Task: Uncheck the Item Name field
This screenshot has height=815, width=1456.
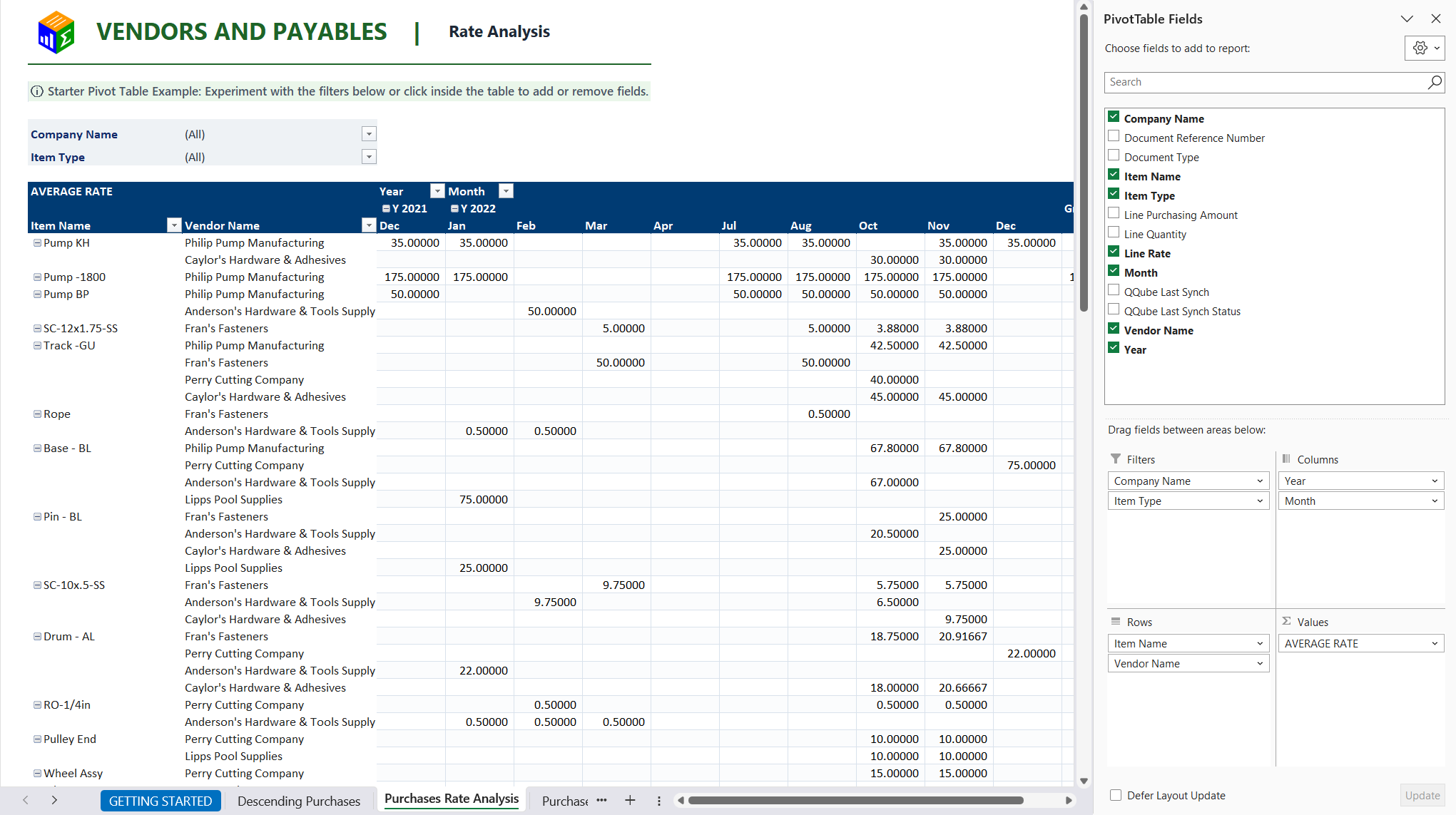Action: coord(1114,175)
